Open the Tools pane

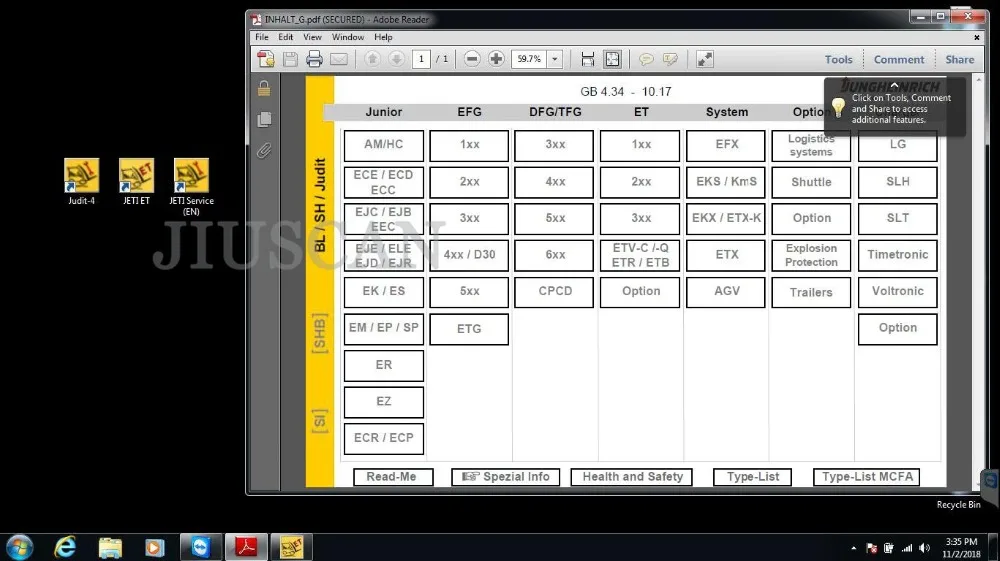pyautogui.click(x=838, y=59)
